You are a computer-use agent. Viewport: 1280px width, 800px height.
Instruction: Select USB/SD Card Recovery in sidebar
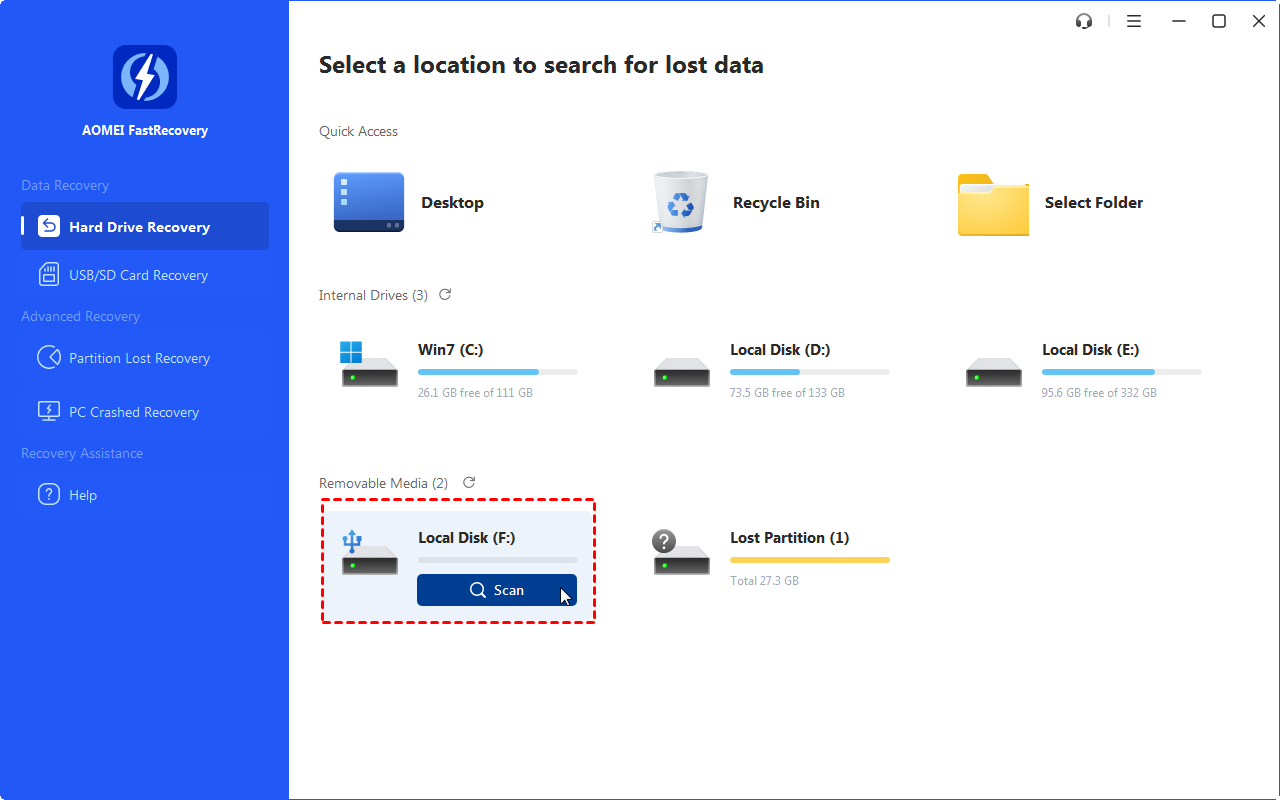tap(145, 275)
